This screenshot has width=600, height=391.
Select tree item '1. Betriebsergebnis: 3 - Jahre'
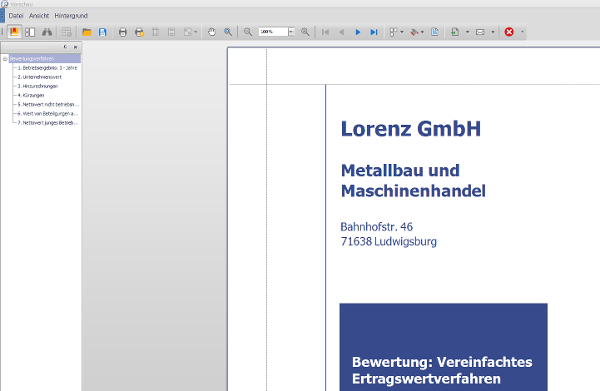click(x=47, y=68)
